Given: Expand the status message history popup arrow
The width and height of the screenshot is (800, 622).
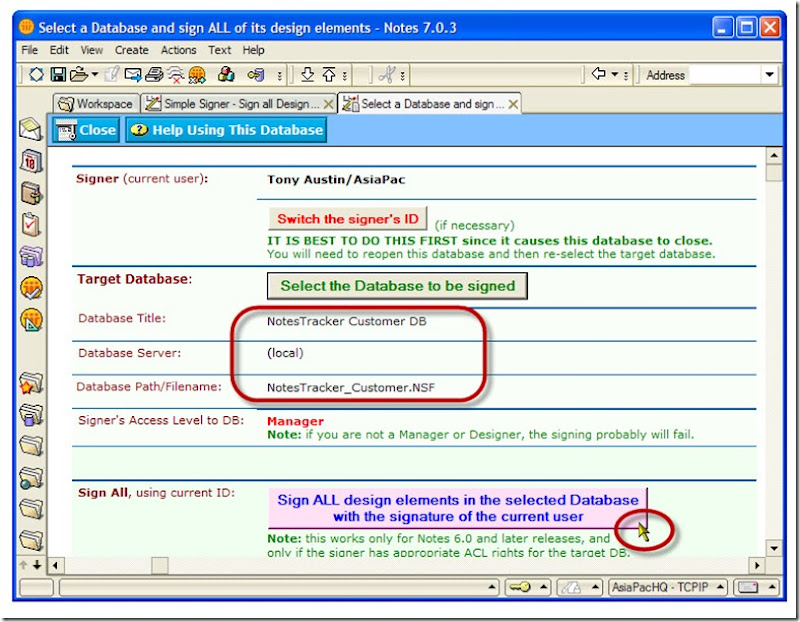Looking at the screenshot, I should tap(491, 587).
